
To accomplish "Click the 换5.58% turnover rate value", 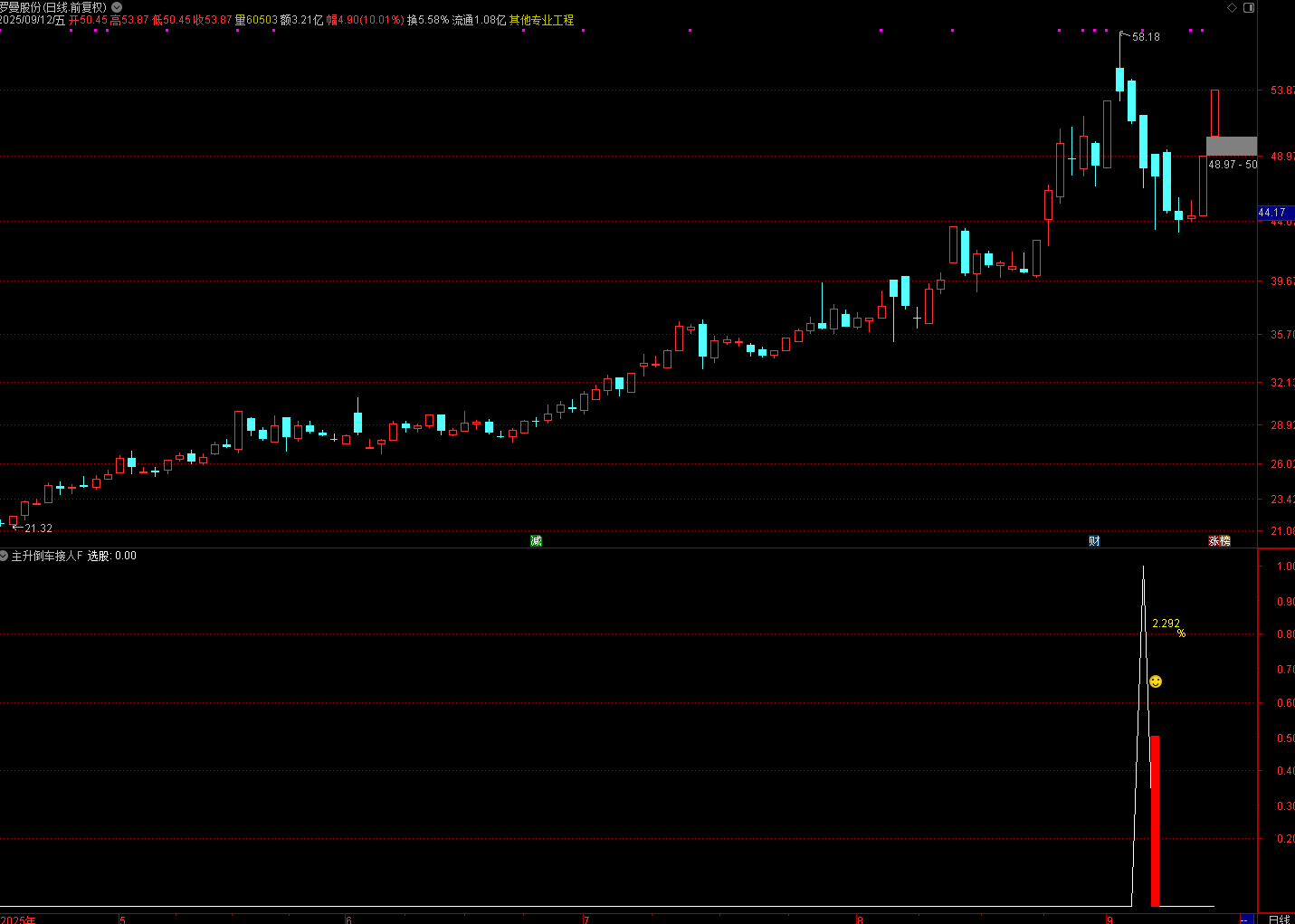I will click(428, 20).
